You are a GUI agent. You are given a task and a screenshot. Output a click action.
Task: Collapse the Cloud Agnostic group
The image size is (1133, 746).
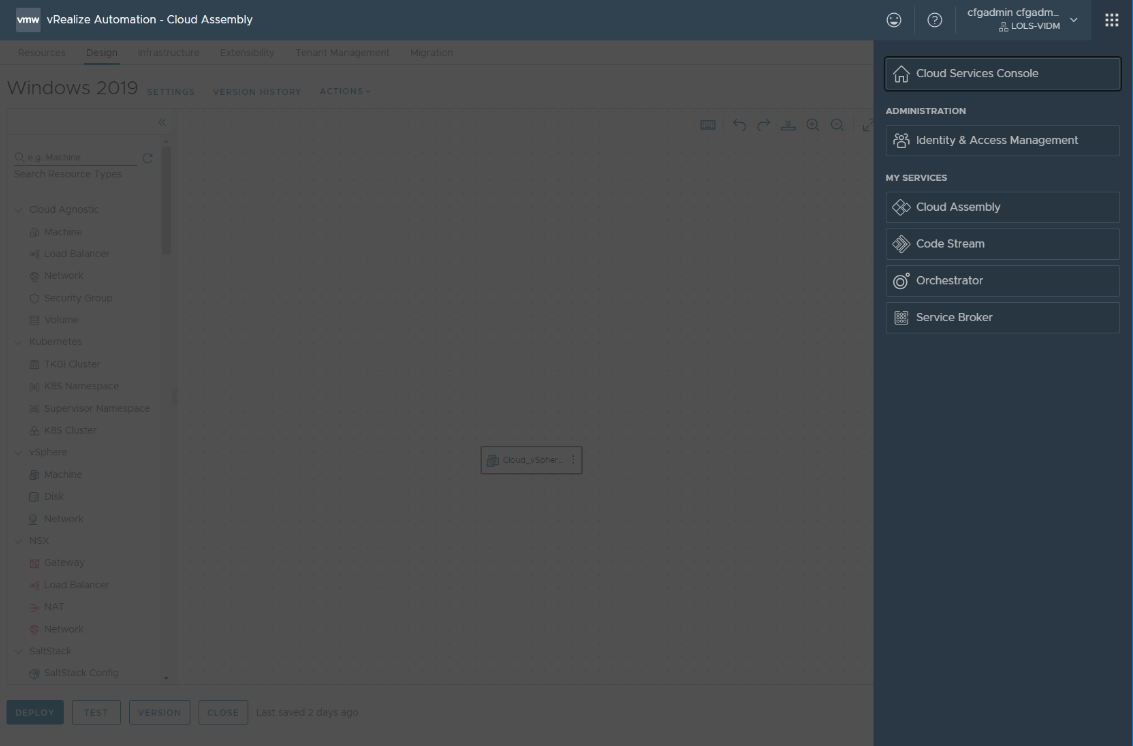19,210
